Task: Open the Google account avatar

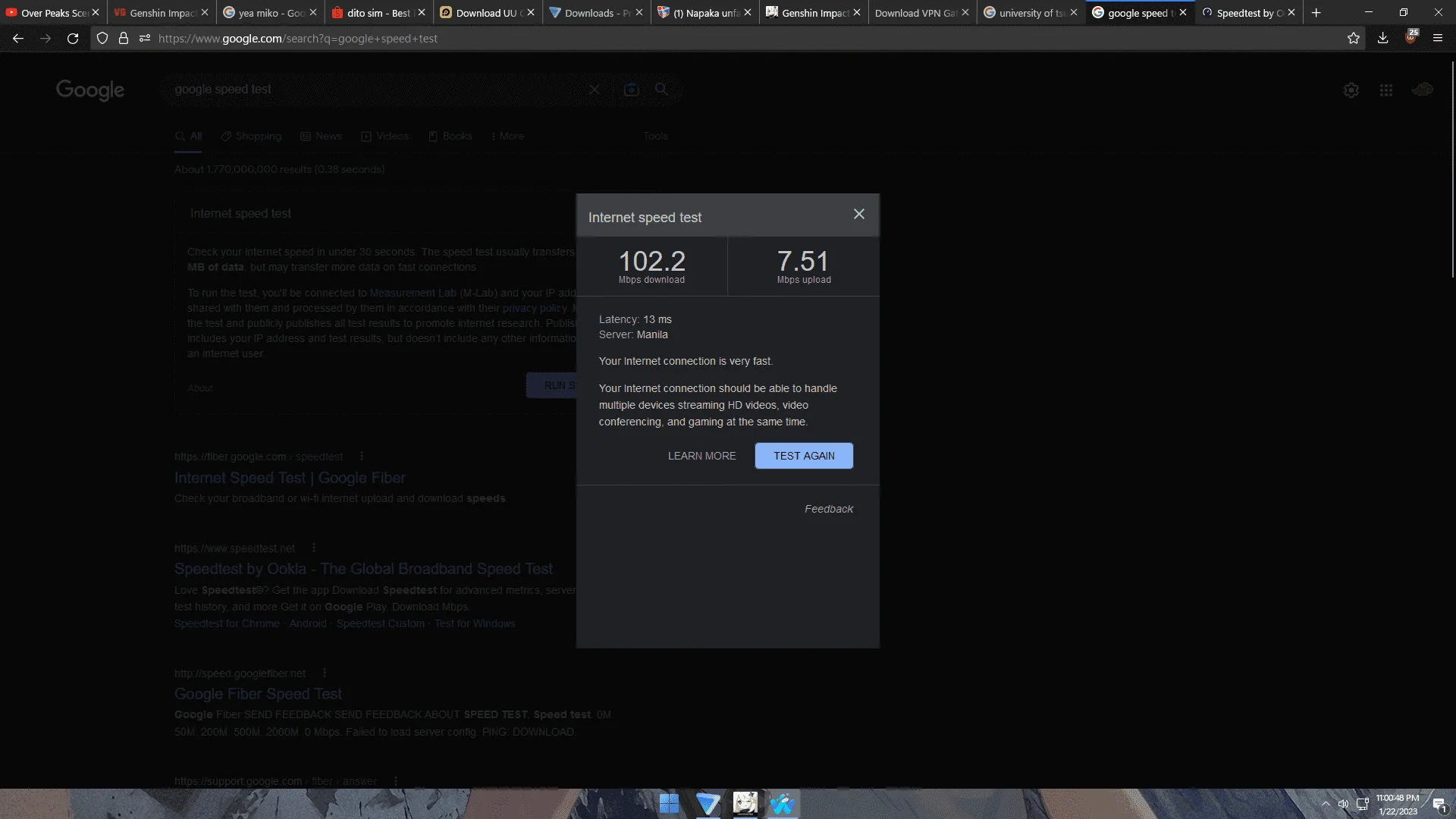Action: click(x=1422, y=90)
